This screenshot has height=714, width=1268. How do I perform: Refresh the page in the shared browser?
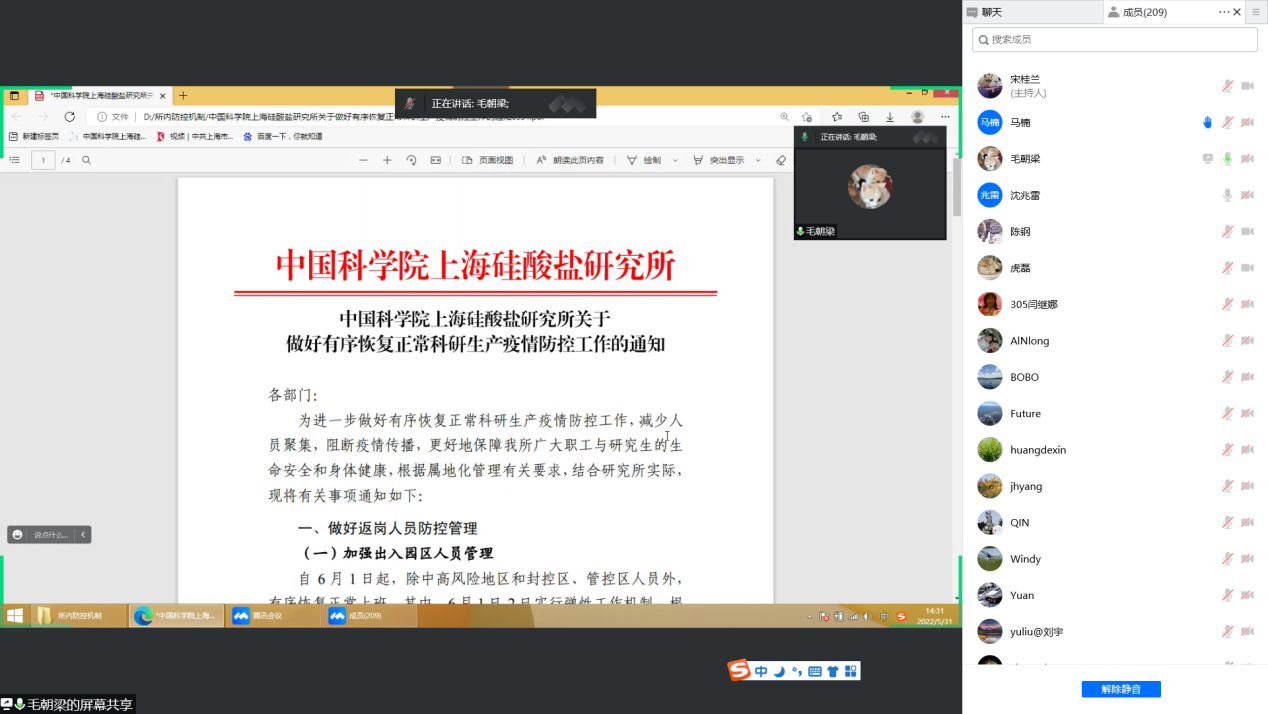coord(69,117)
